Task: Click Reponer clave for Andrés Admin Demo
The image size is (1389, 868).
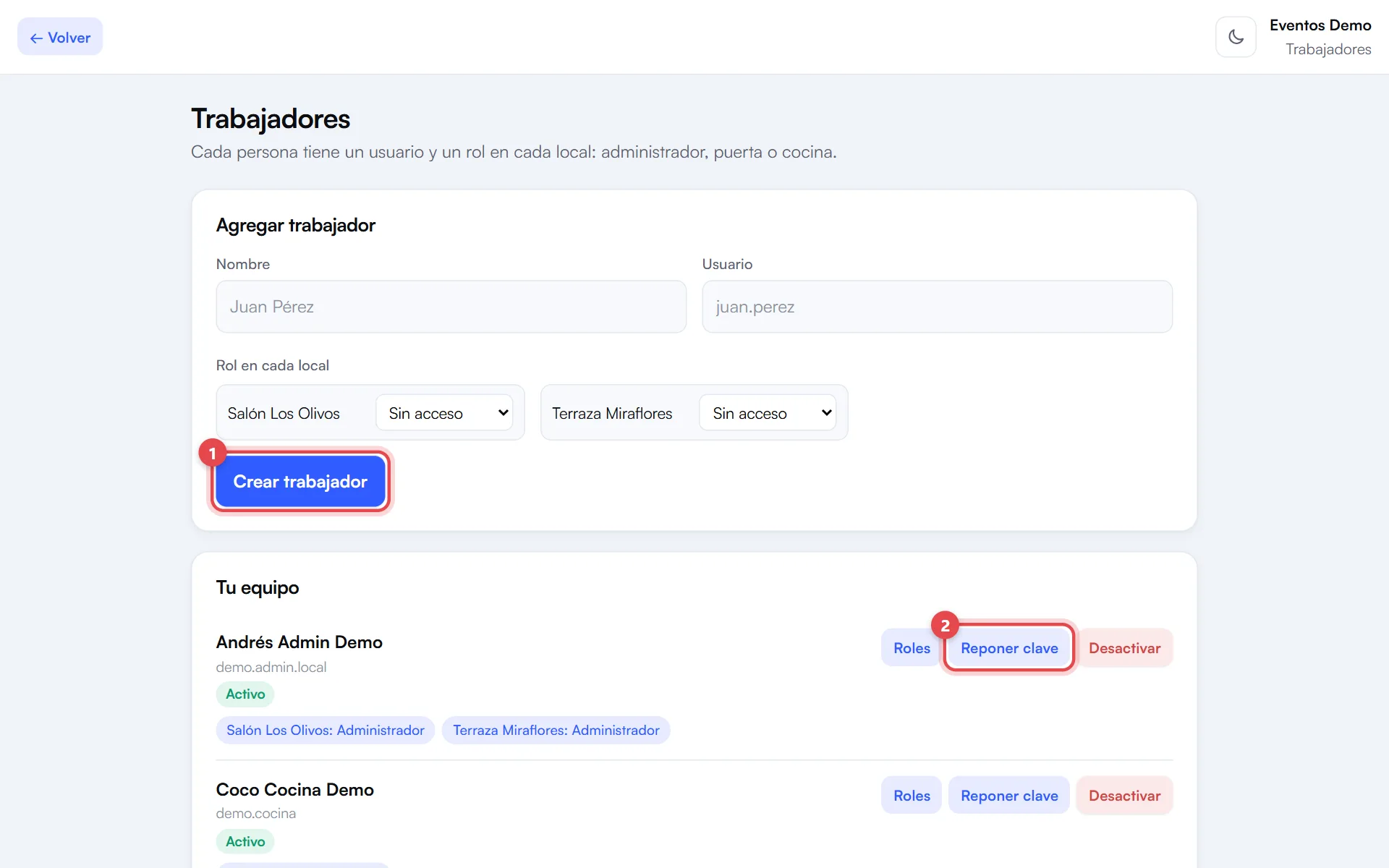Action: pos(1009,648)
